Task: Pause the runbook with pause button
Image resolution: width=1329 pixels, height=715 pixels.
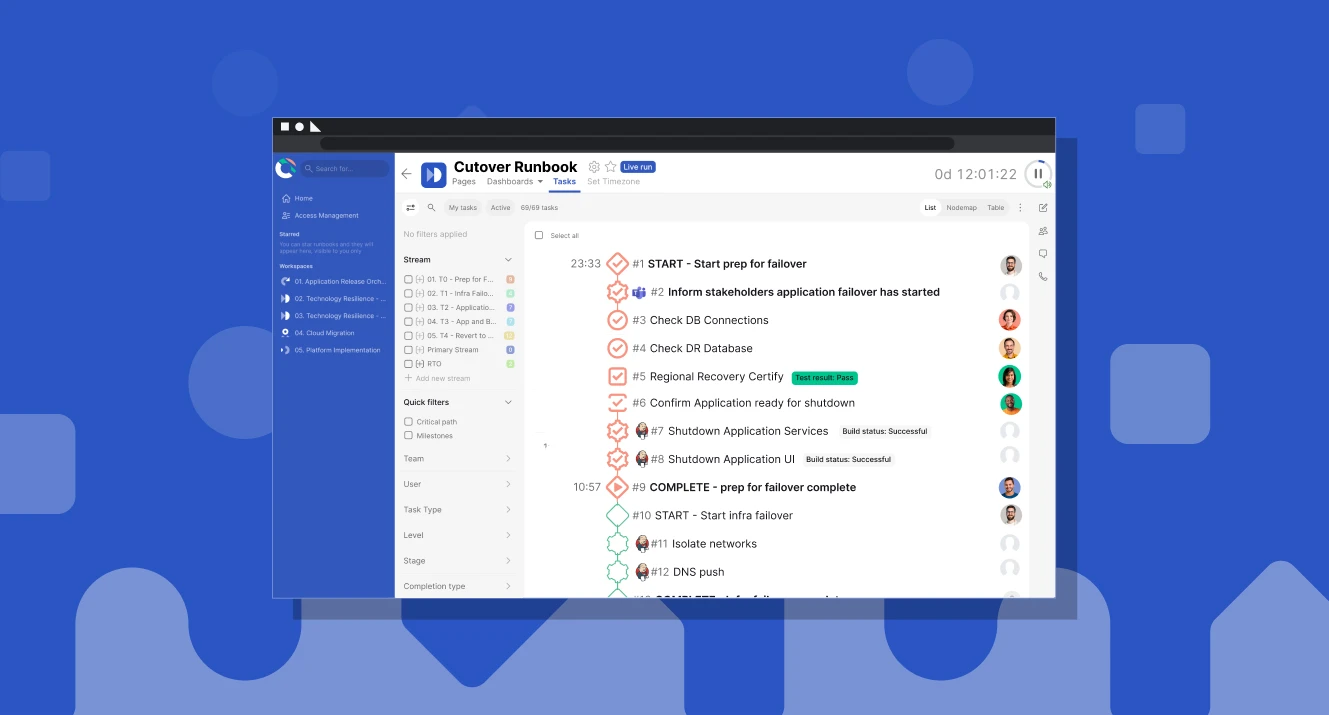Action: (1038, 174)
